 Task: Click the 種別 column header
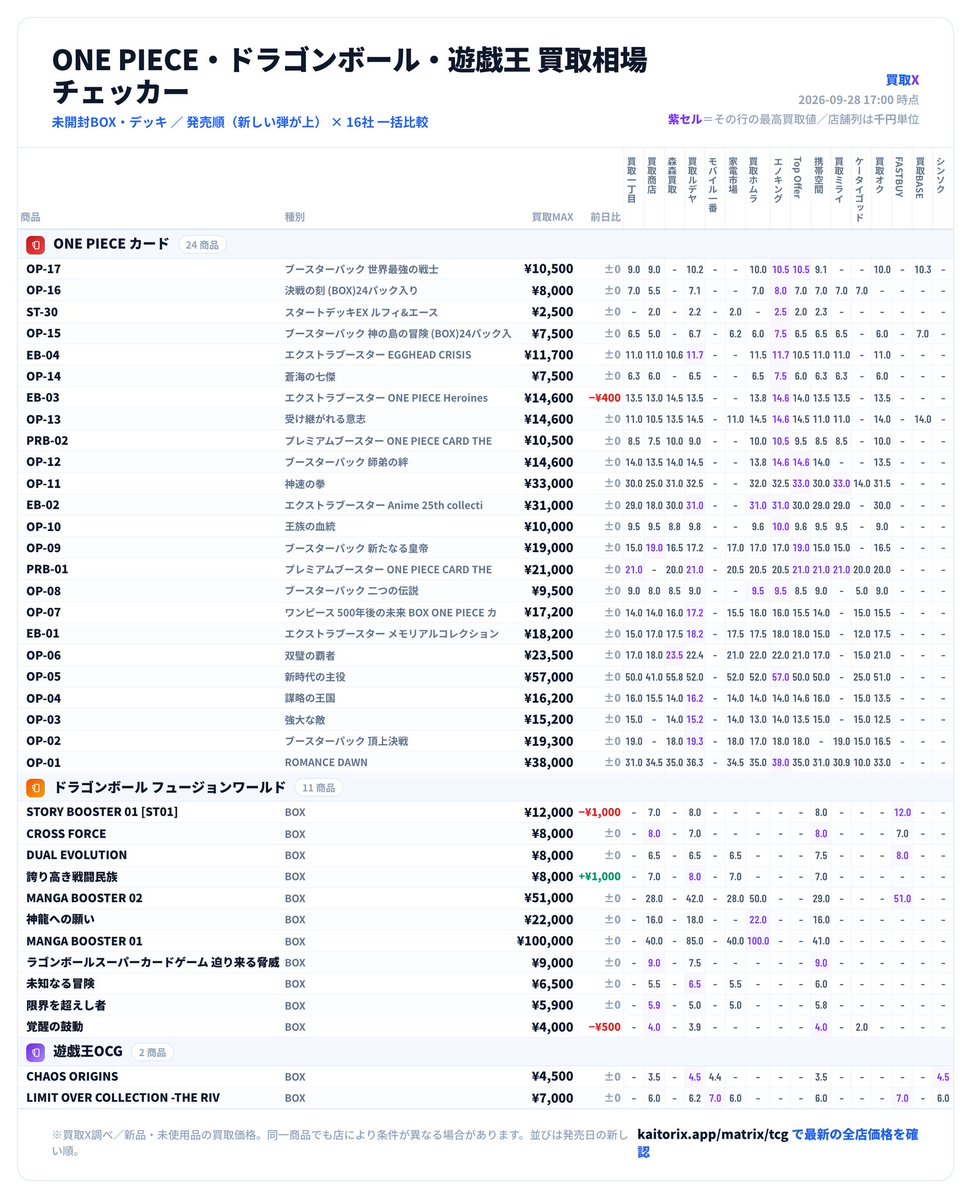(x=294, y=217)
